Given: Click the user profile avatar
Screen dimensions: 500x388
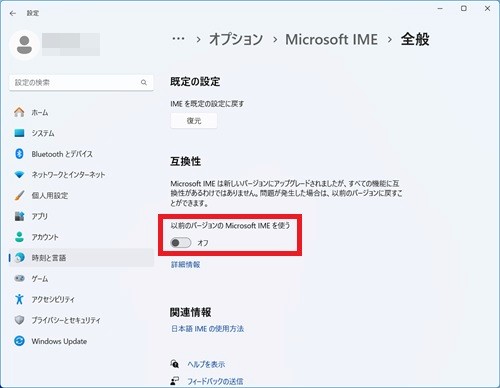Looking at the screenshot, I should [x=24, y=45].
